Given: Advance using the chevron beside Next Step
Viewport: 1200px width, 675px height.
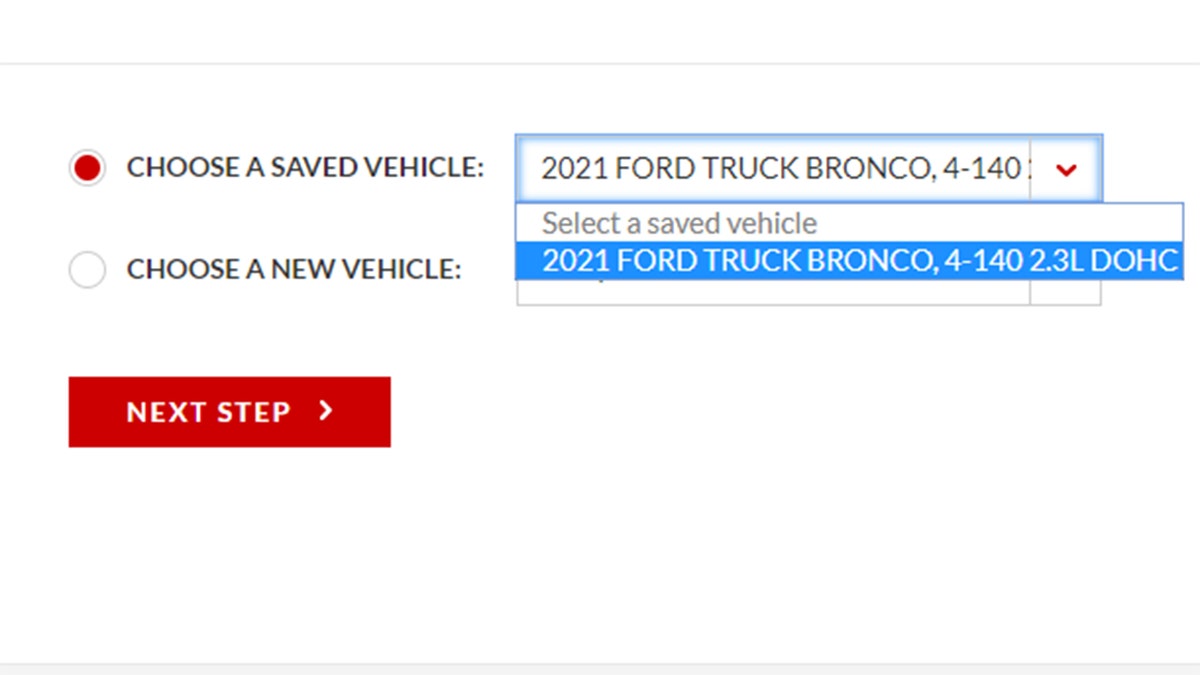Looking at the screenshot, I should tap(325, 410).
